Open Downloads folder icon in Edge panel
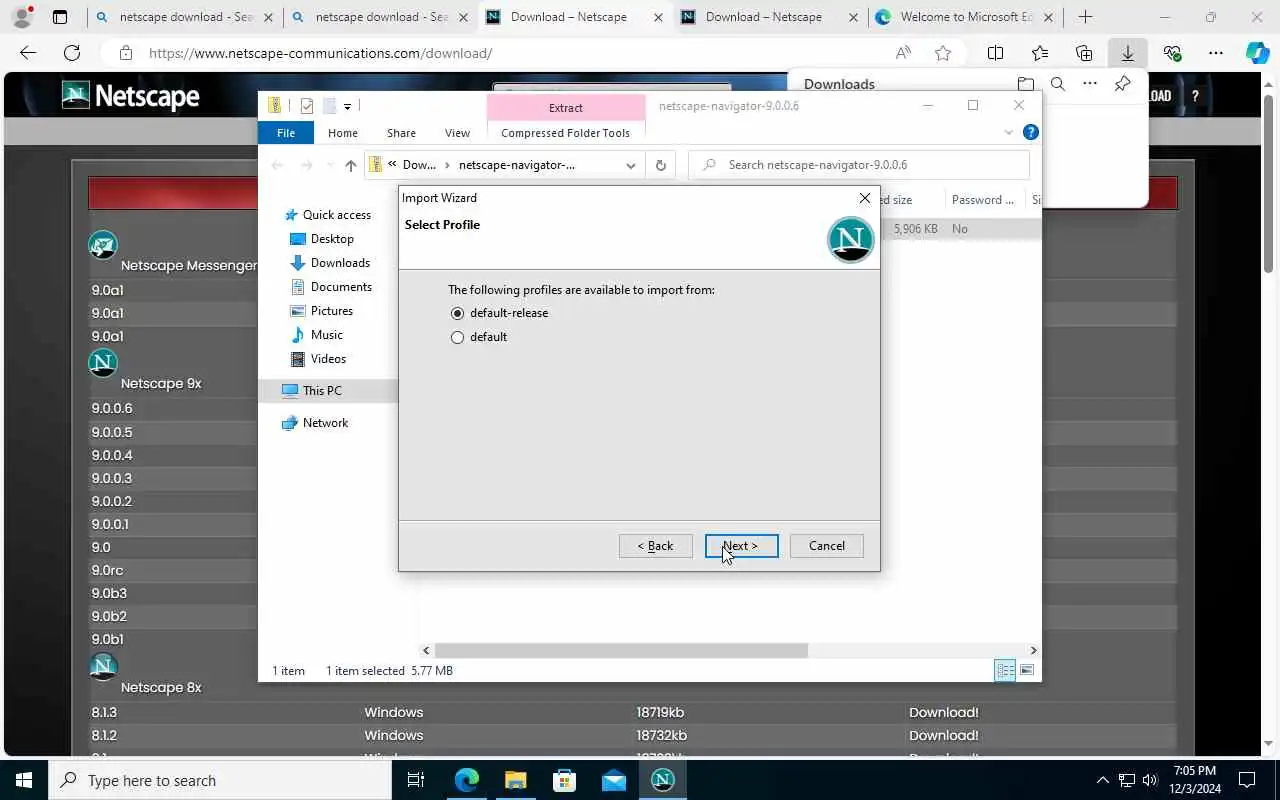Image resolution: width=1280 pixels, height=800 pixels. [1025, 84]
